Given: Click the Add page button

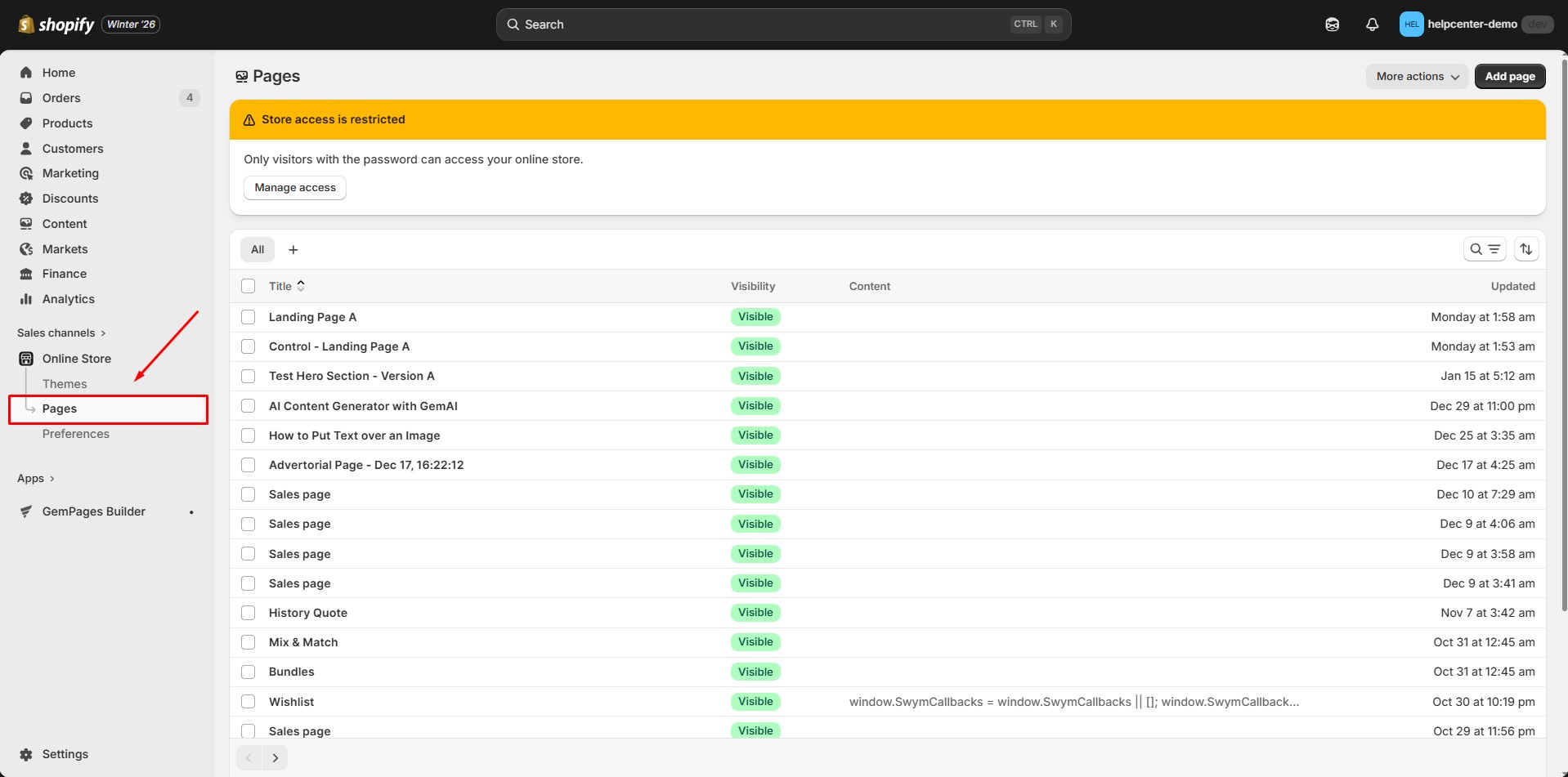Looking at the screenshot, I should (1509, 77).
